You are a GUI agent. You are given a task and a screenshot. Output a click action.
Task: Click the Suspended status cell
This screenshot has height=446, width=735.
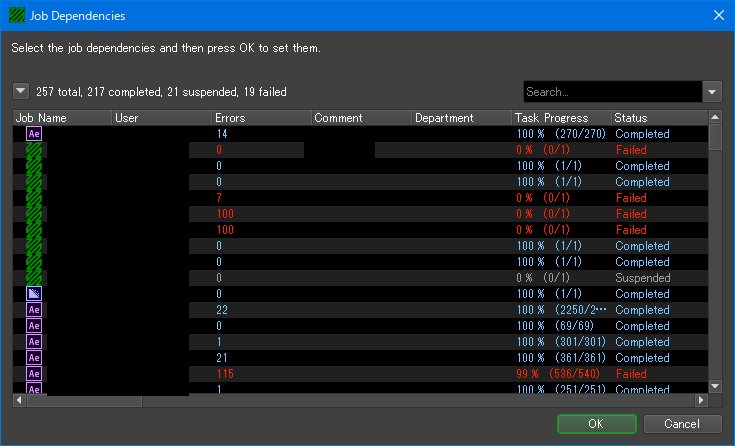(643, 278)
